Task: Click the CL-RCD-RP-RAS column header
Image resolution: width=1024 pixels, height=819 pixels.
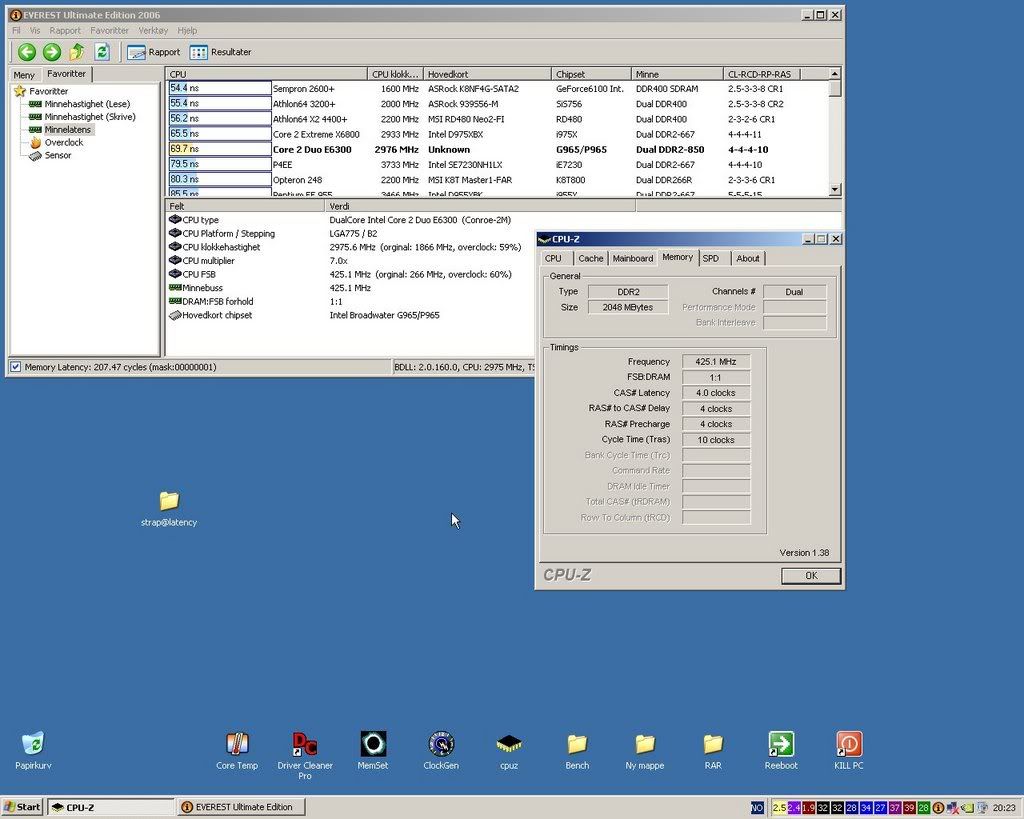Action: 762,74
